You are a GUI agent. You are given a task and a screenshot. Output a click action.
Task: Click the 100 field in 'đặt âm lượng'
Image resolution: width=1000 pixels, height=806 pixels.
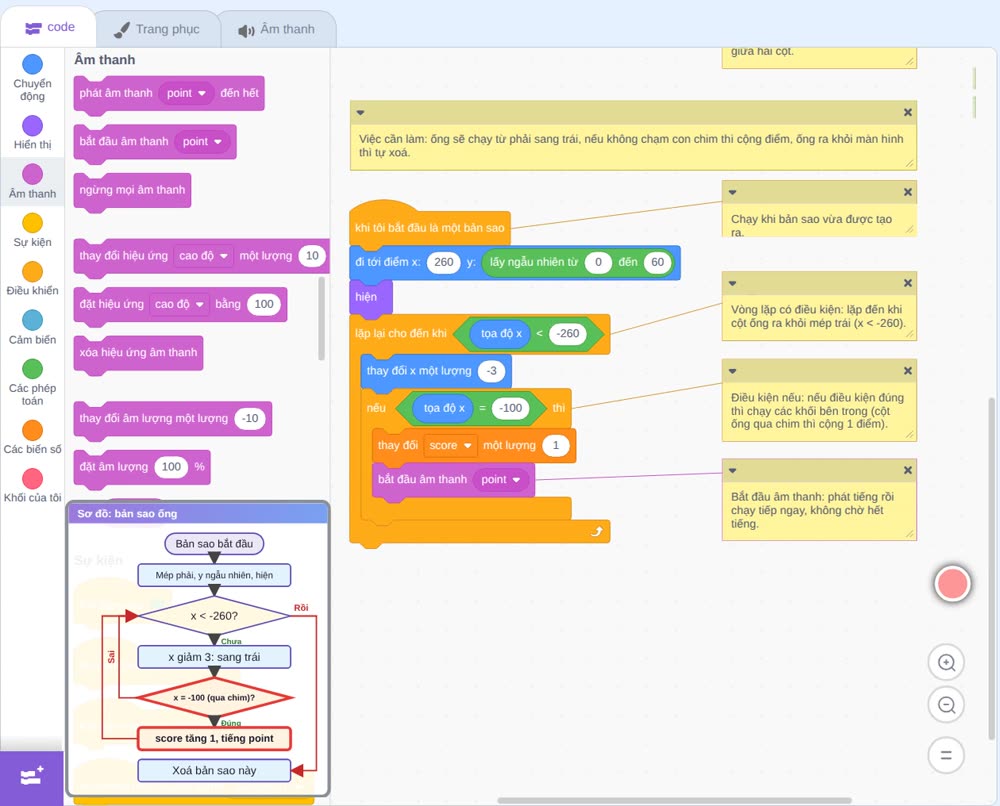[171, 467]
